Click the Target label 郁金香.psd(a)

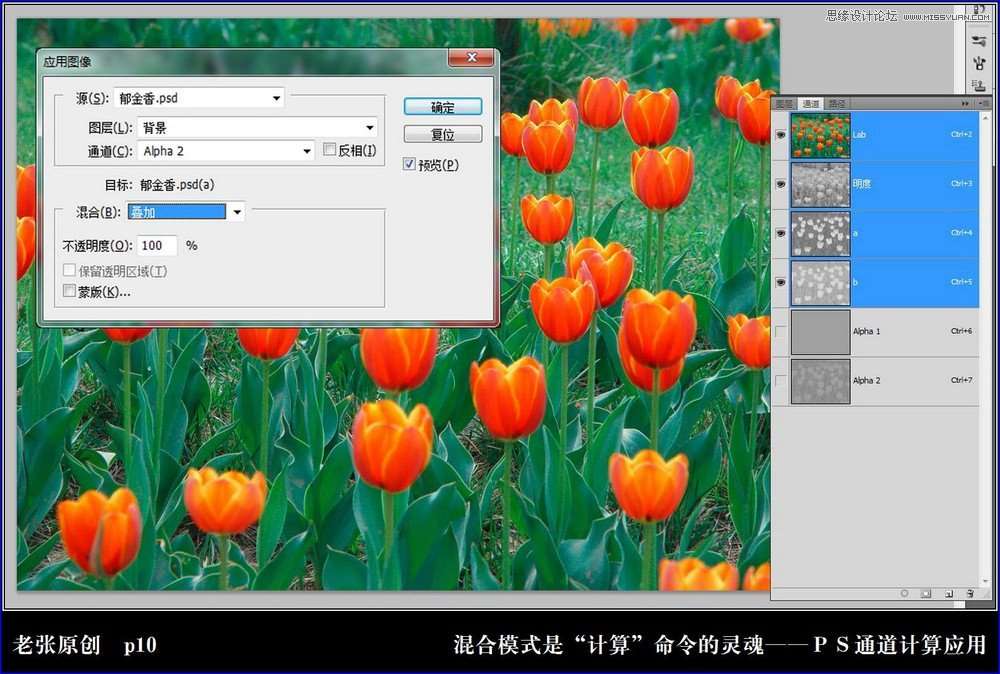coord(177,185)
